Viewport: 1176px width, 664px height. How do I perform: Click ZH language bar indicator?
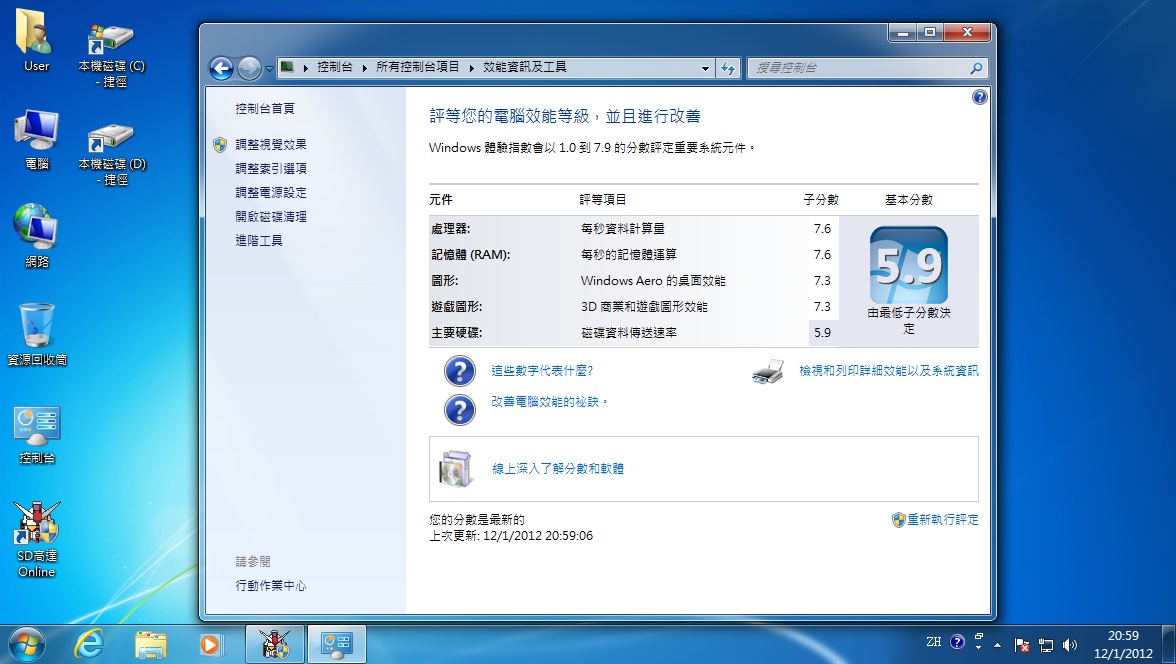pos(934,642)
